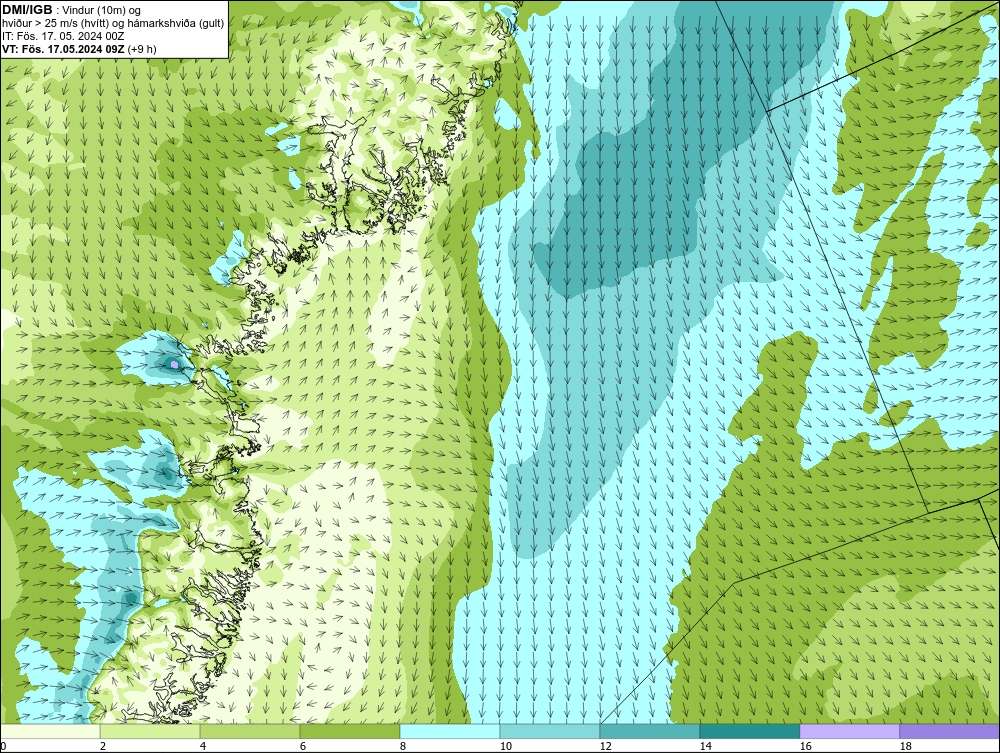Viewport: 1000px width, 753px height.
Task: Click the 4–6 m/s green legend swatch
Action: click(x=250, y=731)
